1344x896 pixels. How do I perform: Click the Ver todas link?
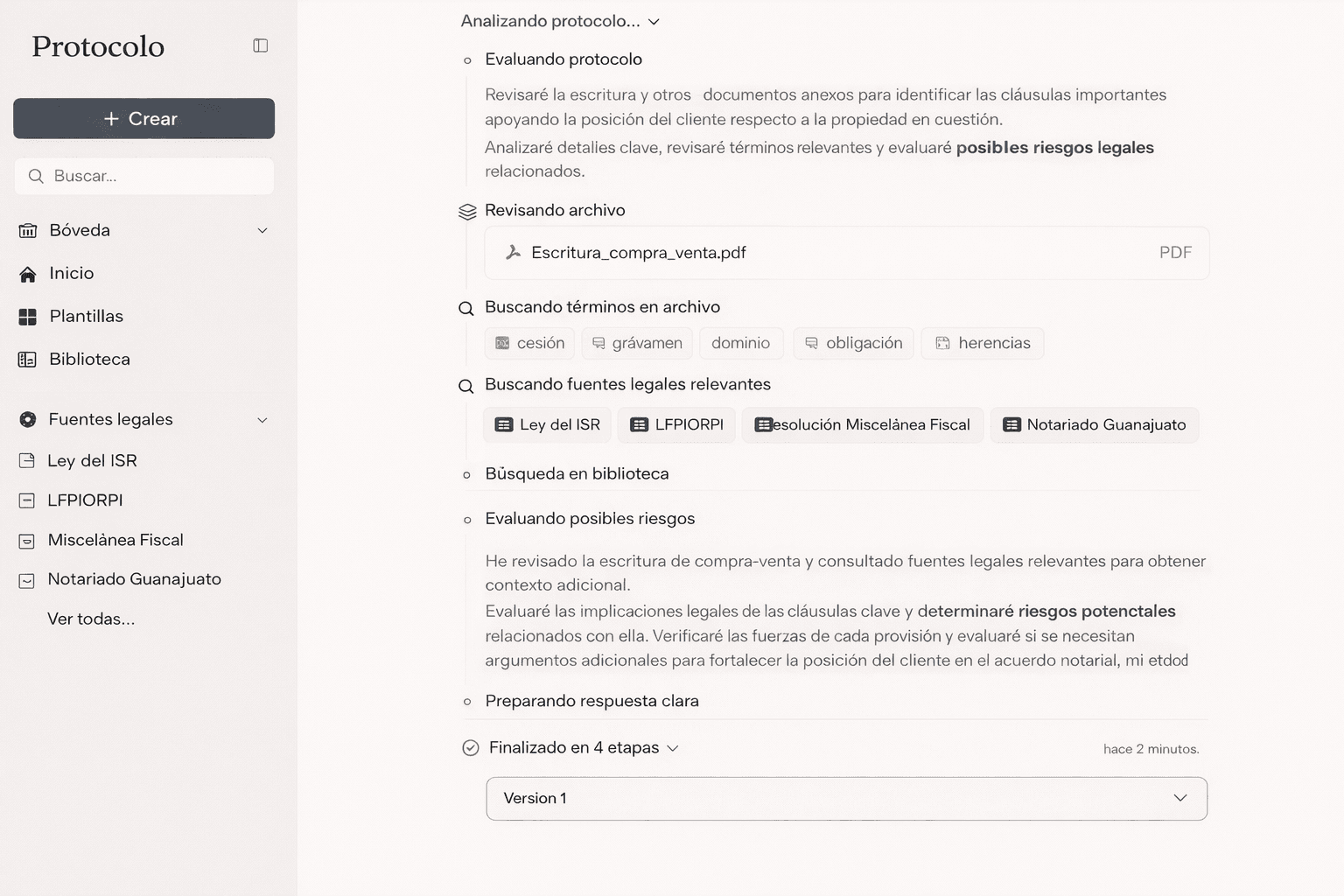(91, 619)
